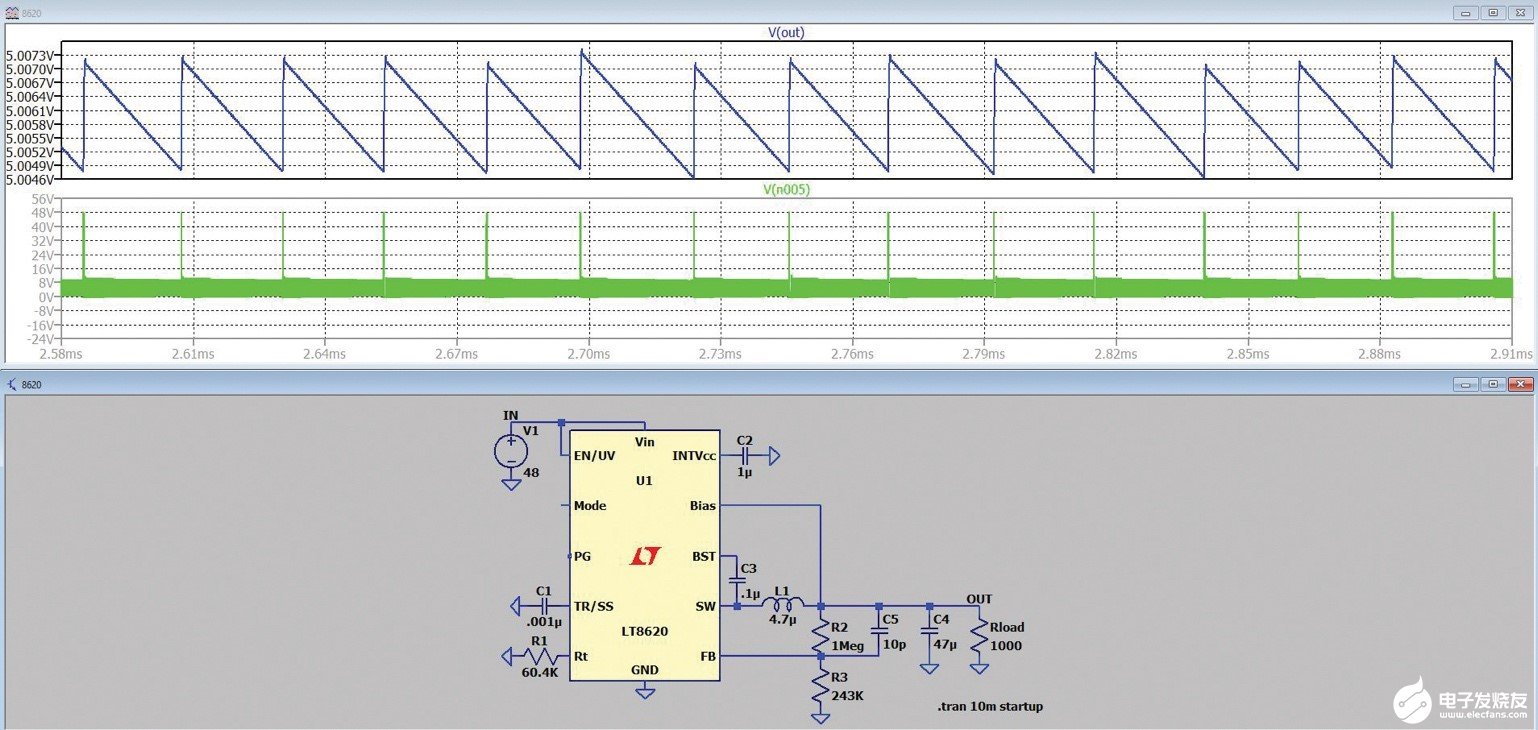Click the 2.58ms time axis label

click(61, 354)
